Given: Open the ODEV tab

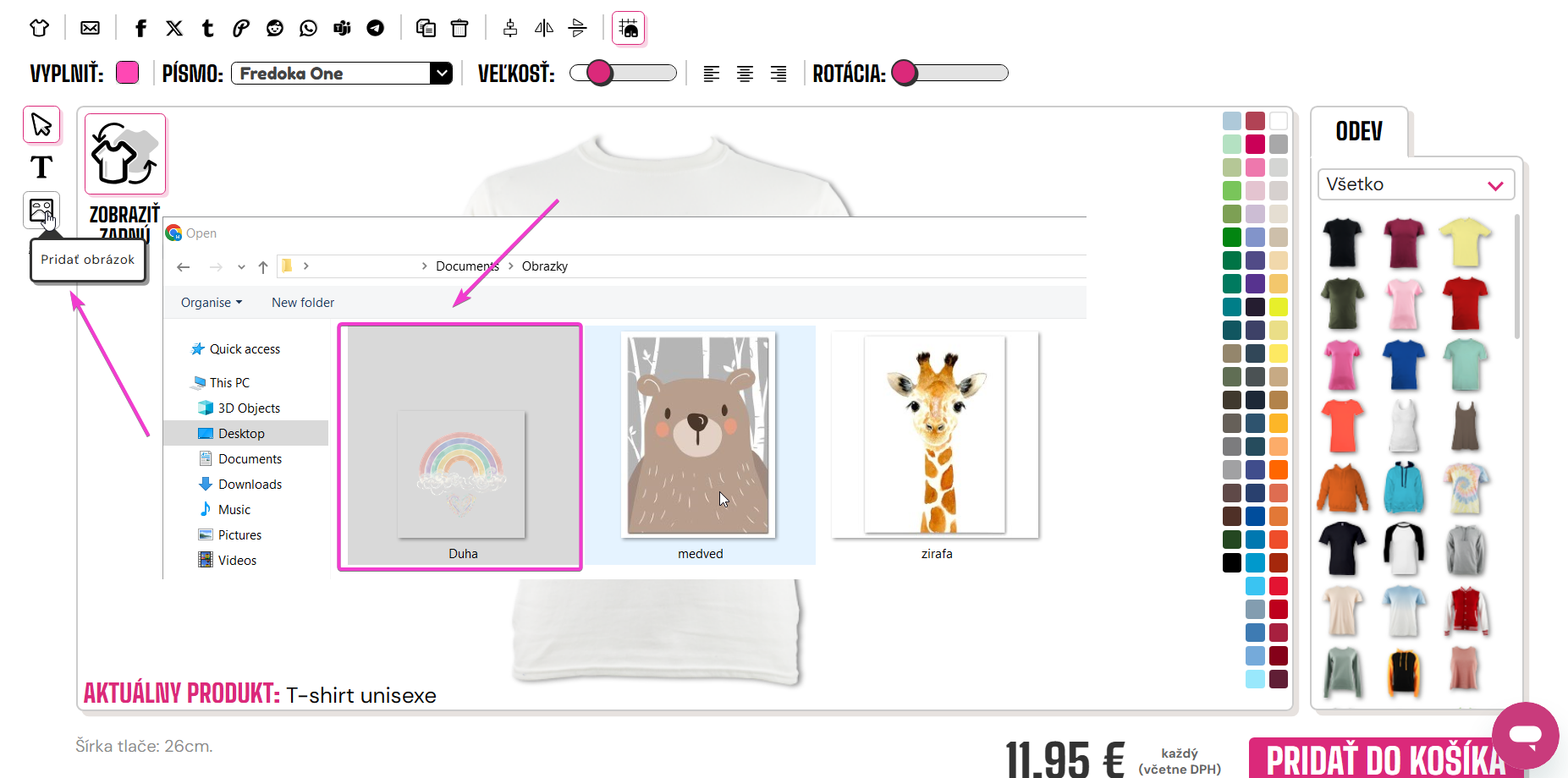Looking at the screenshot, I should tap(1359, 132).
